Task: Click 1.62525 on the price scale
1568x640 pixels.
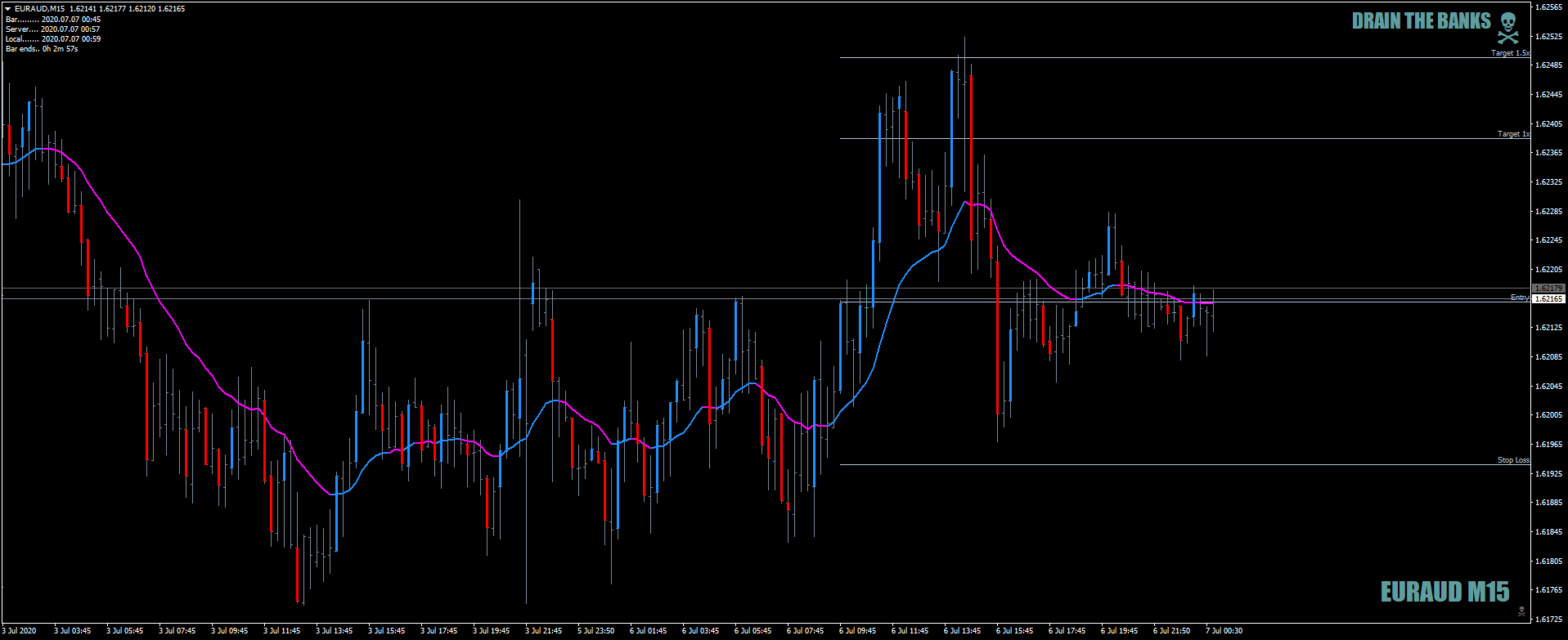Action: tap(1550, 37)
